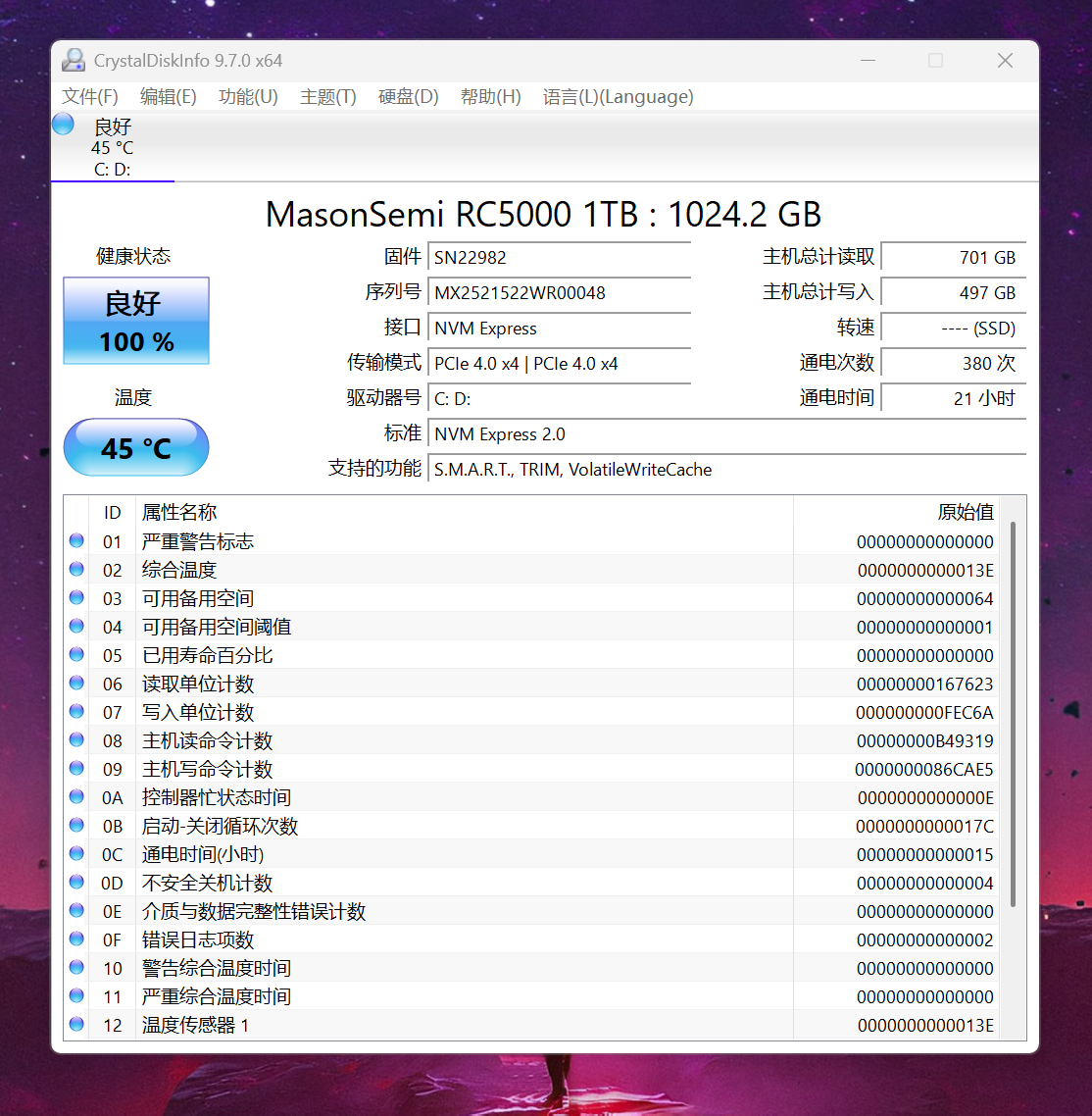Select the 已用寿命百分比 attribute row
The width and height of the screenshot is (1092, 1116).
(x=531, y=655)
